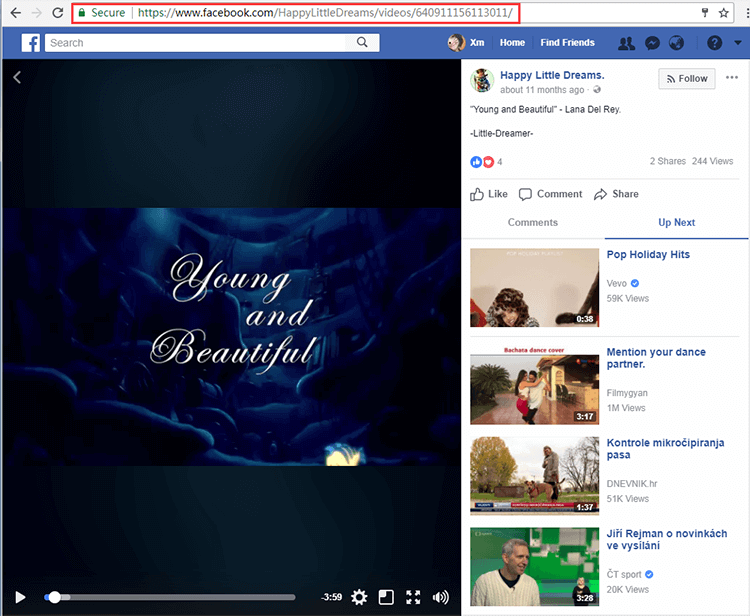Open video quality settings gear
The image size is (750, 616).
[x=359, y=597]
